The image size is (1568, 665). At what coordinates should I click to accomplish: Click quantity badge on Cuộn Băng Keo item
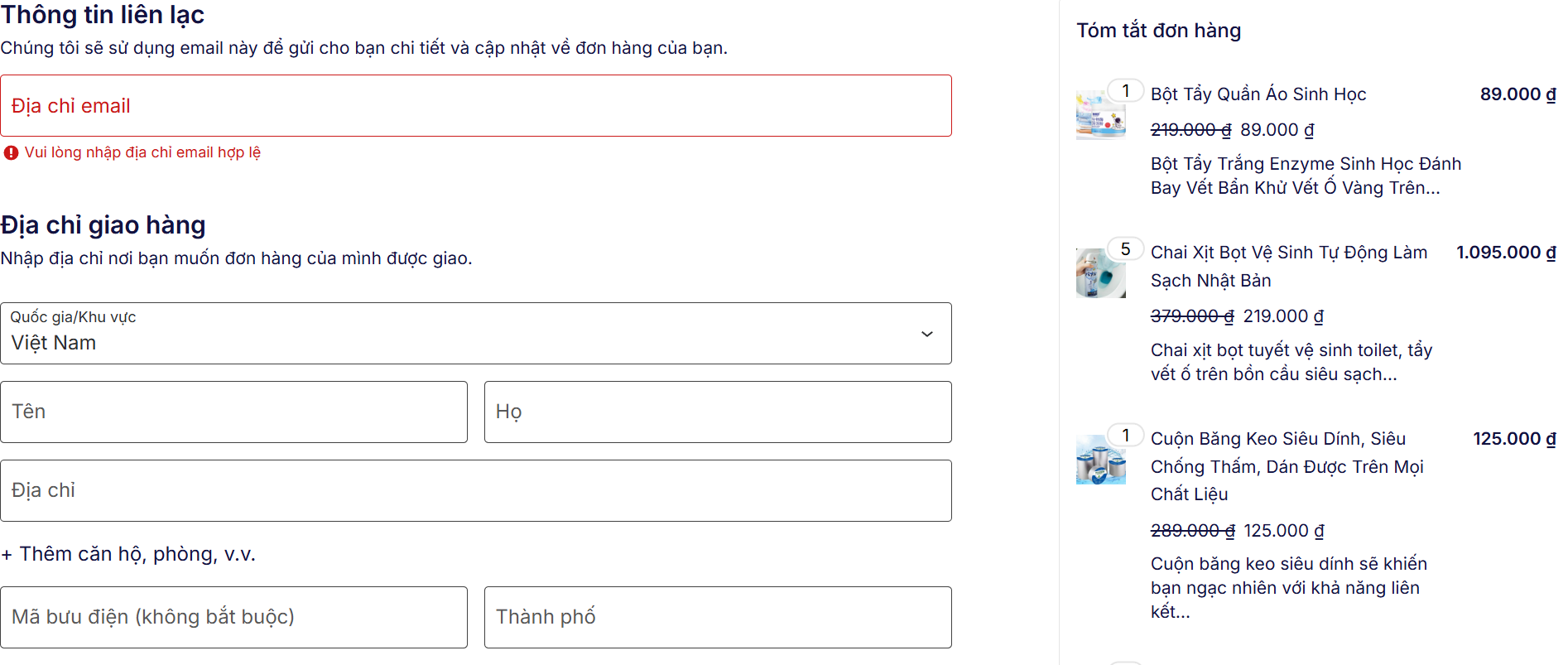[x=1125, y=436]
